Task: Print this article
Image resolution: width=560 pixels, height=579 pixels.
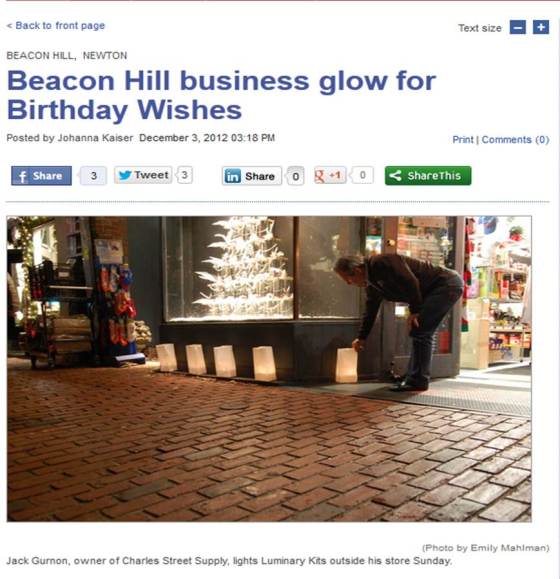Action: 463,140
